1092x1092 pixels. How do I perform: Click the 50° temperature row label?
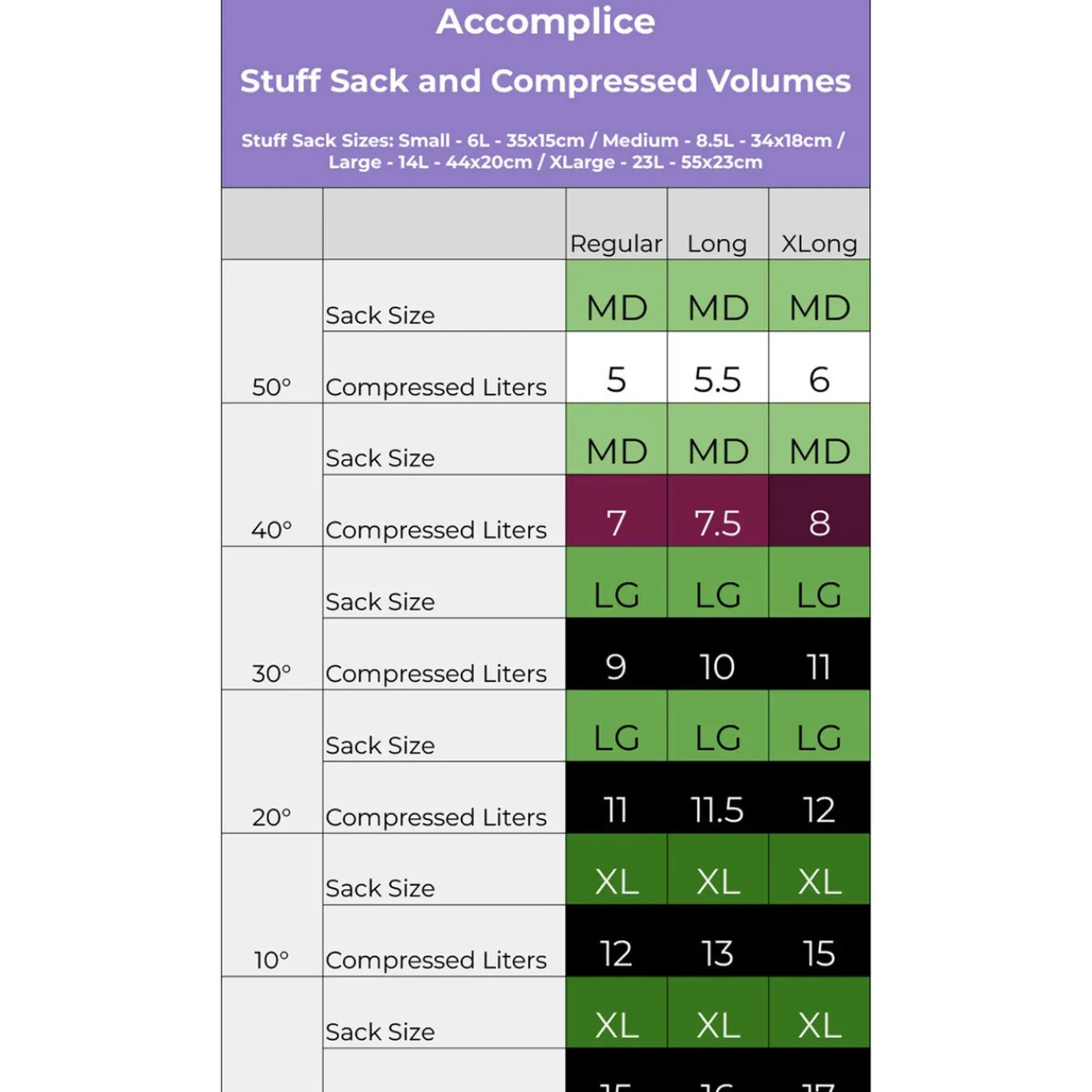point(271,386)
